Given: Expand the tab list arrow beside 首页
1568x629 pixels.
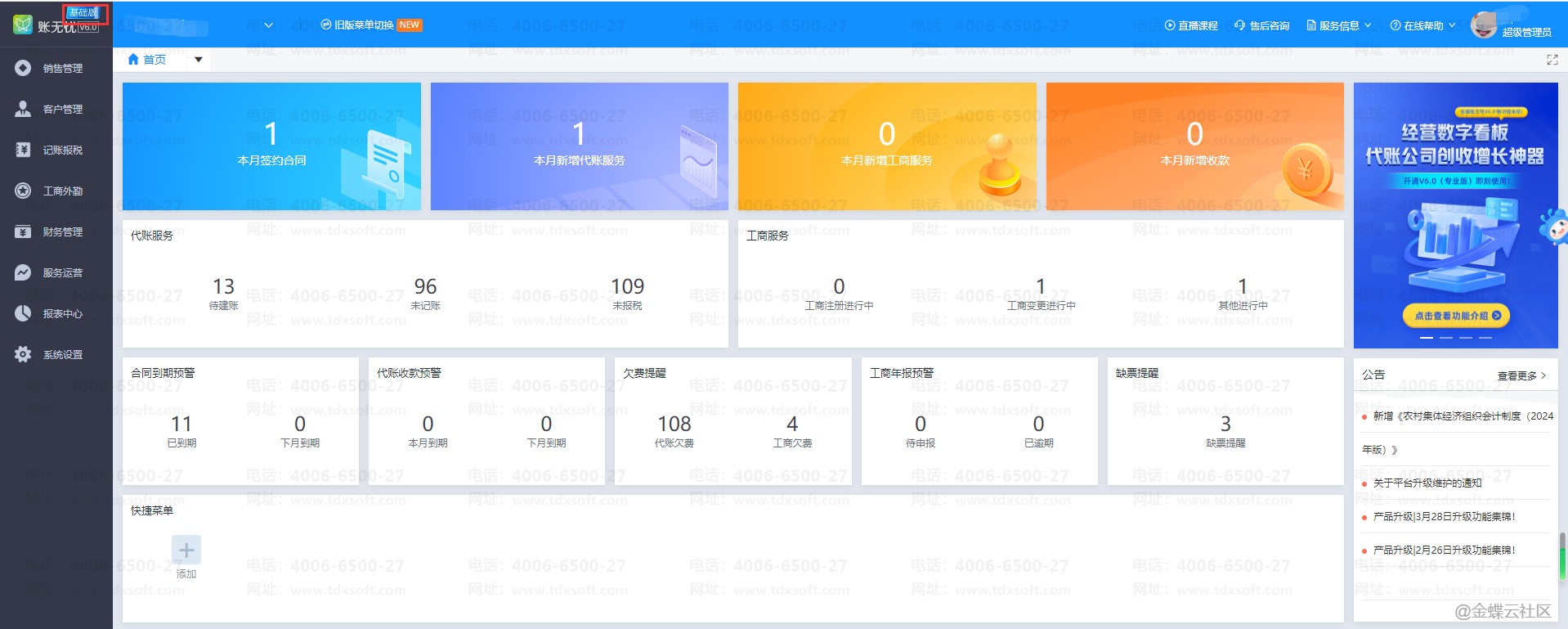Looking at the screenshot, I should coord(198,60).
